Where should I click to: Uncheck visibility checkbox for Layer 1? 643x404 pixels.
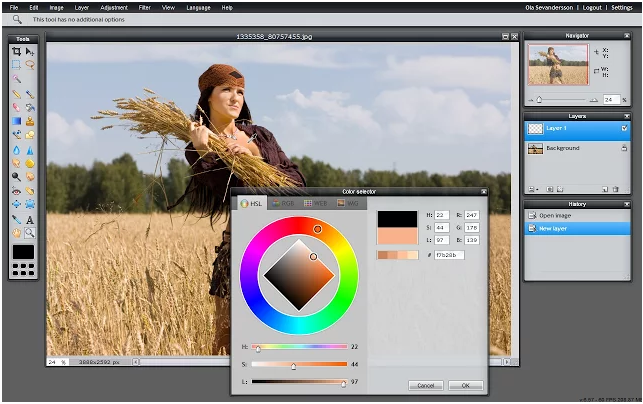(625, 128)
